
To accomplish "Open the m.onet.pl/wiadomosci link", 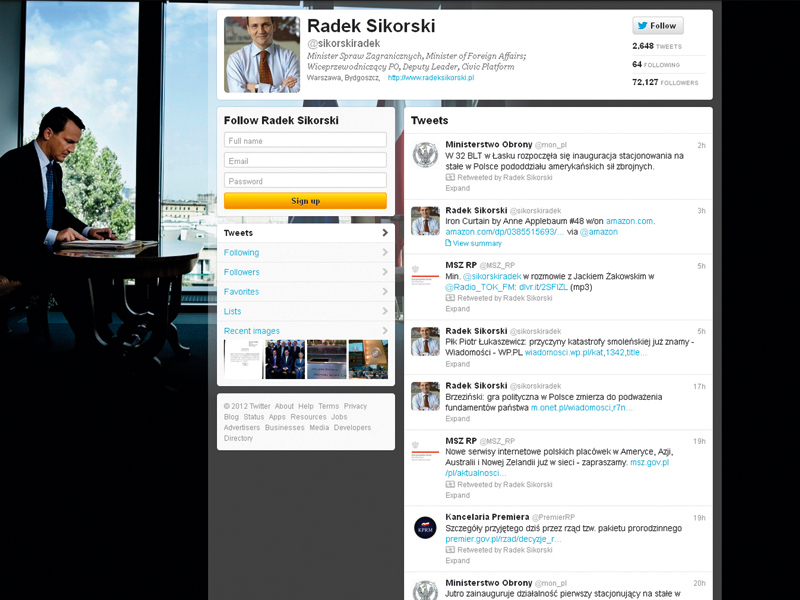I will (x=582, y=408).
